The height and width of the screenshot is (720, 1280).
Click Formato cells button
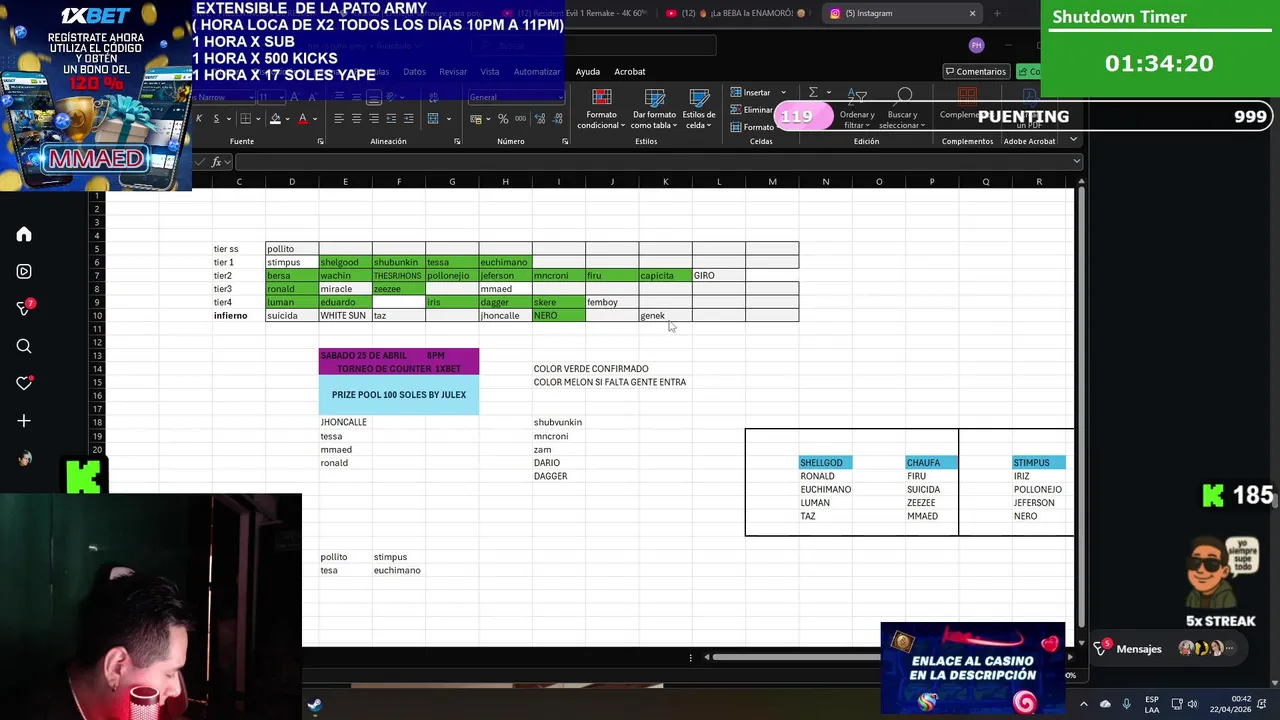coord(752,127)
